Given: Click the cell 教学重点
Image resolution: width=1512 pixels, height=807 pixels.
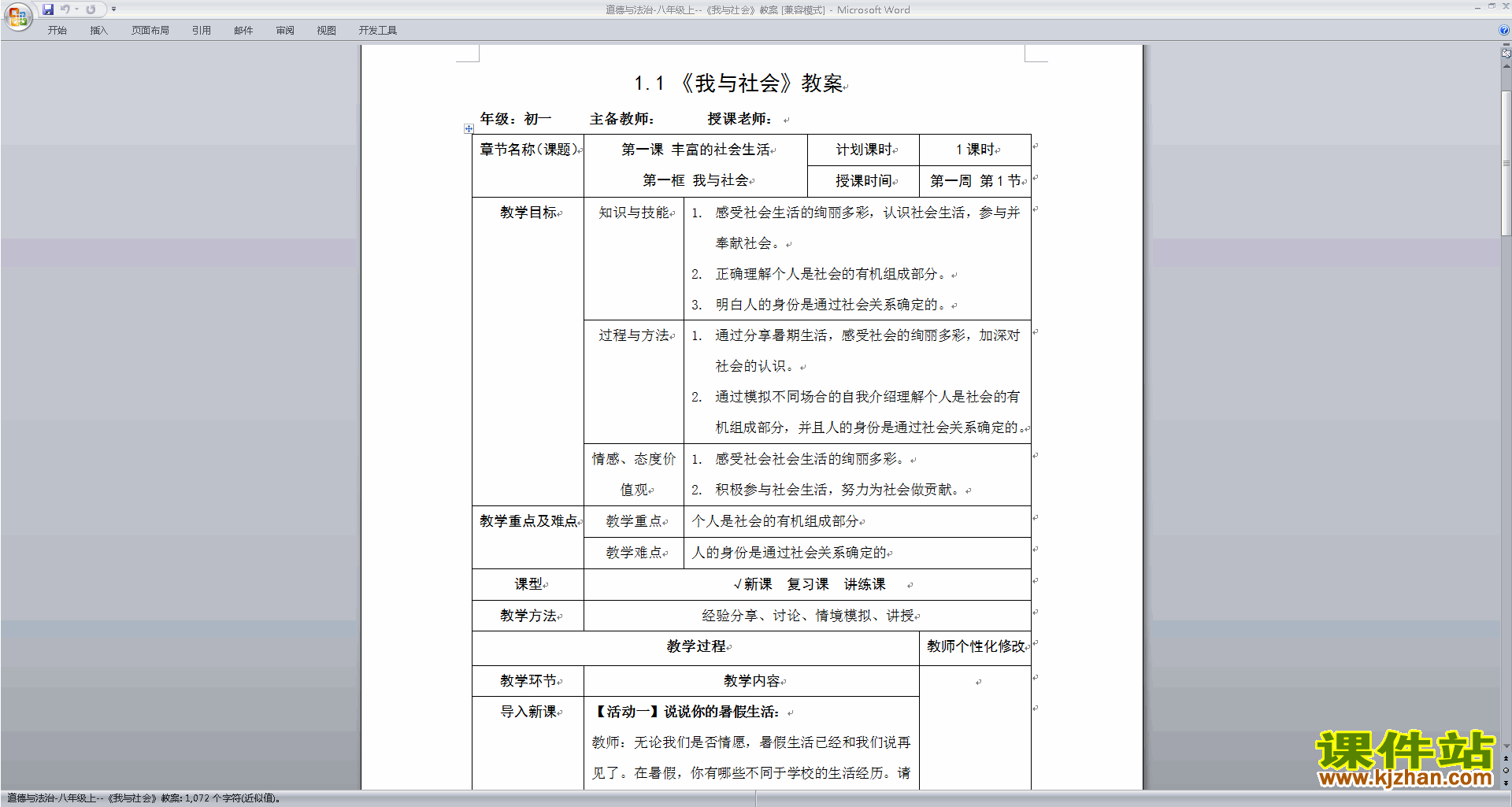Looking at the screenshot, I should (634, 521).
